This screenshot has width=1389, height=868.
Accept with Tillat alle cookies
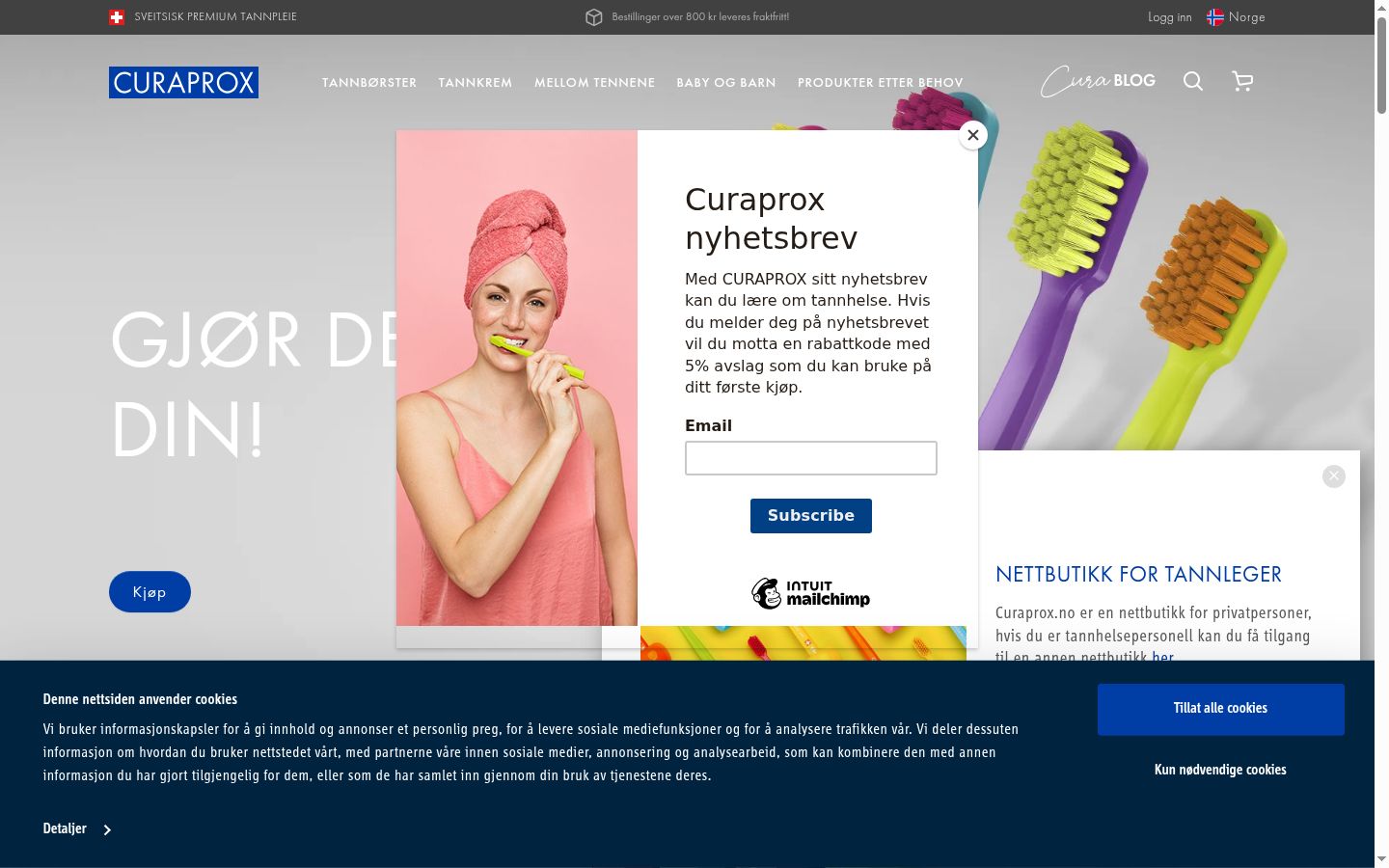point(1221,709)
